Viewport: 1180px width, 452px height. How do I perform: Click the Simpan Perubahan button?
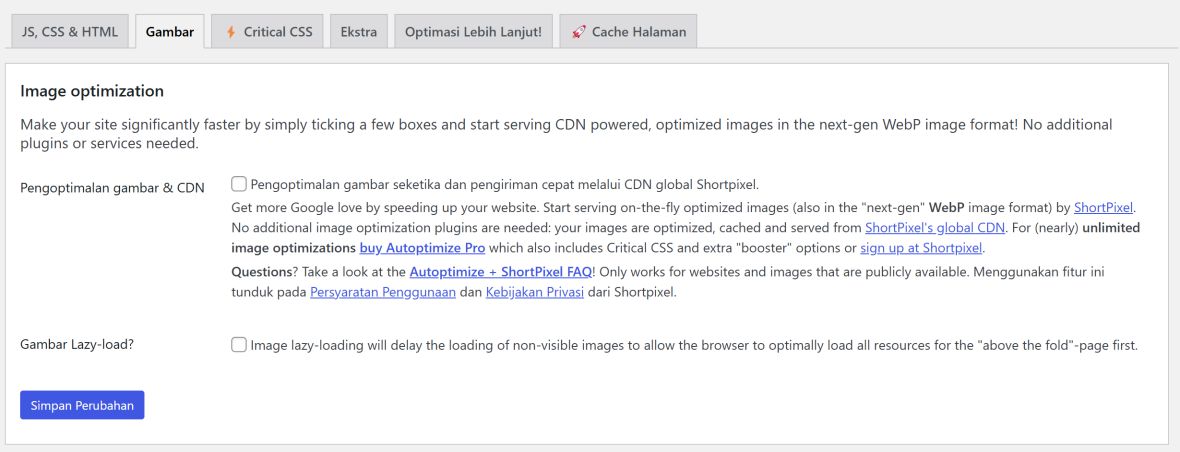point(82,405)
